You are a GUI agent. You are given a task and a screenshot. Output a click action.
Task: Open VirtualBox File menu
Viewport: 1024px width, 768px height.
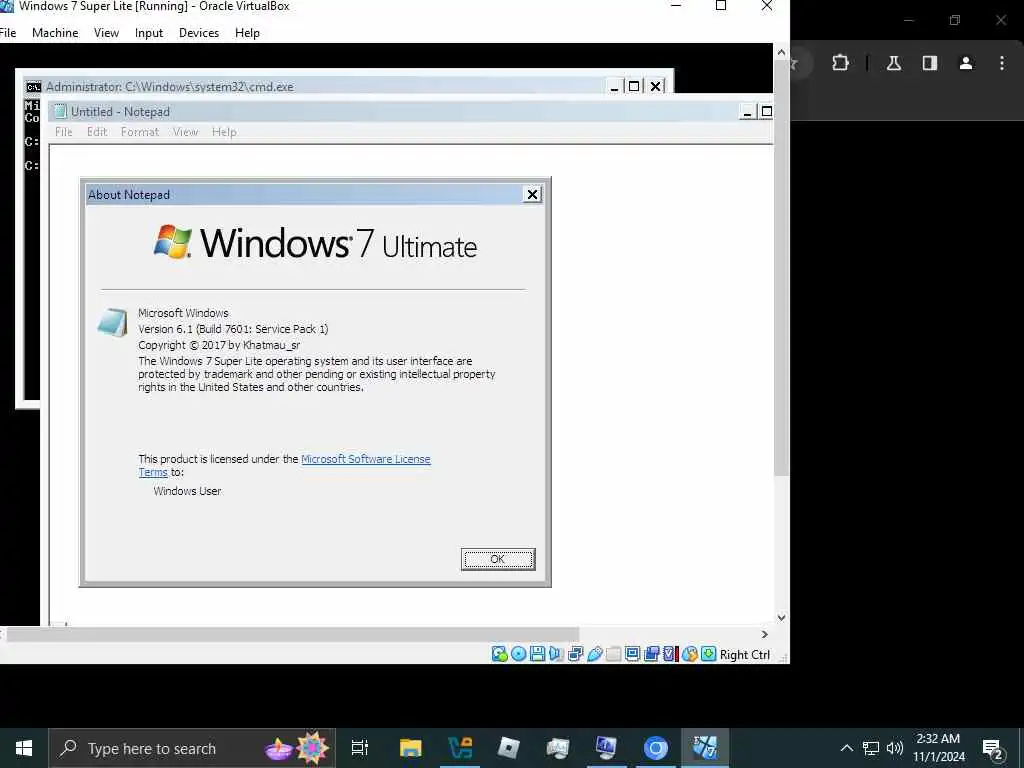coord(8,33)
